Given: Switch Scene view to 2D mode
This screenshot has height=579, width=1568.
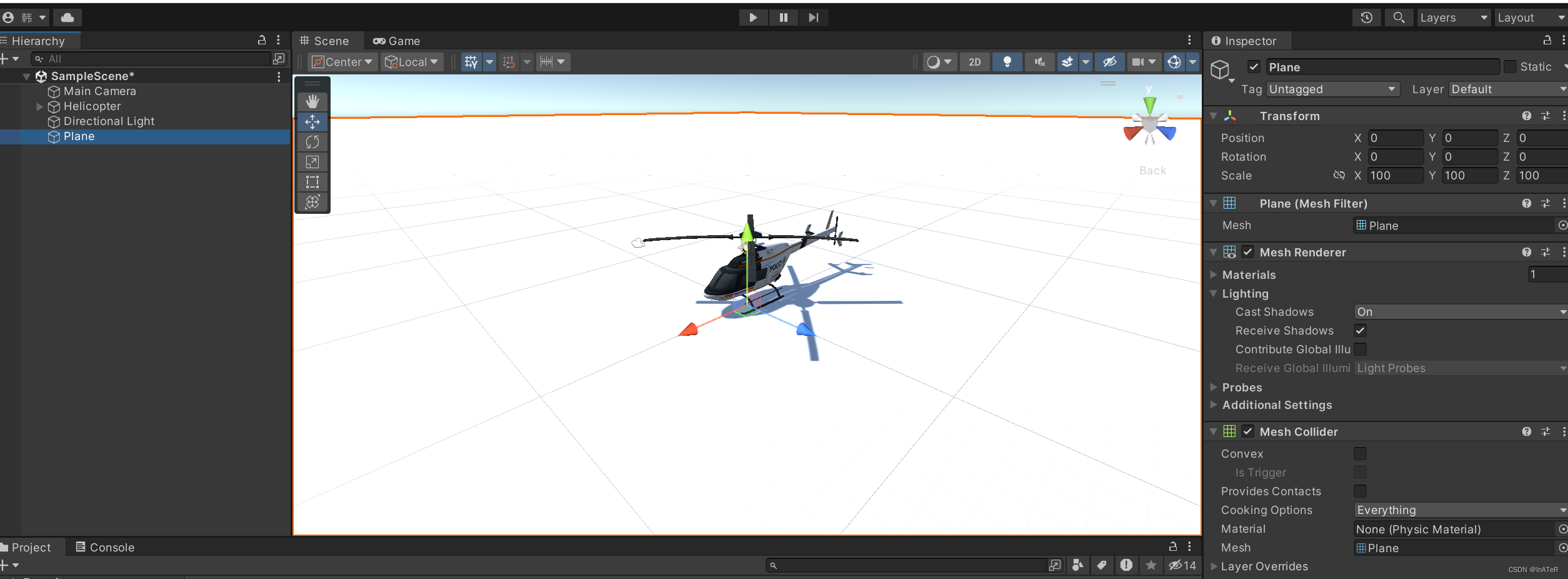Looking at the screenshot, I should pos(974,61).
